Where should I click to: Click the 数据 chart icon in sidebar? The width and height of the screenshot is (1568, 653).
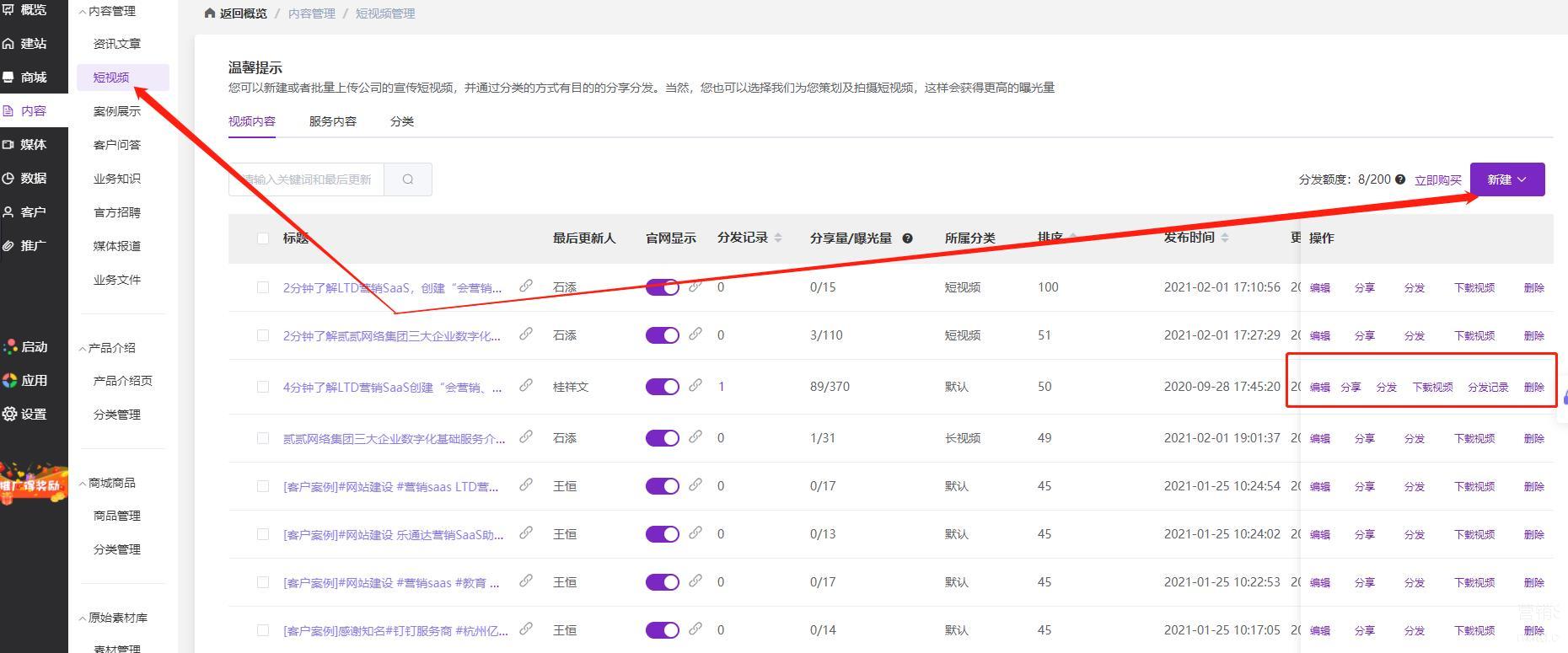tap(9, 178)
